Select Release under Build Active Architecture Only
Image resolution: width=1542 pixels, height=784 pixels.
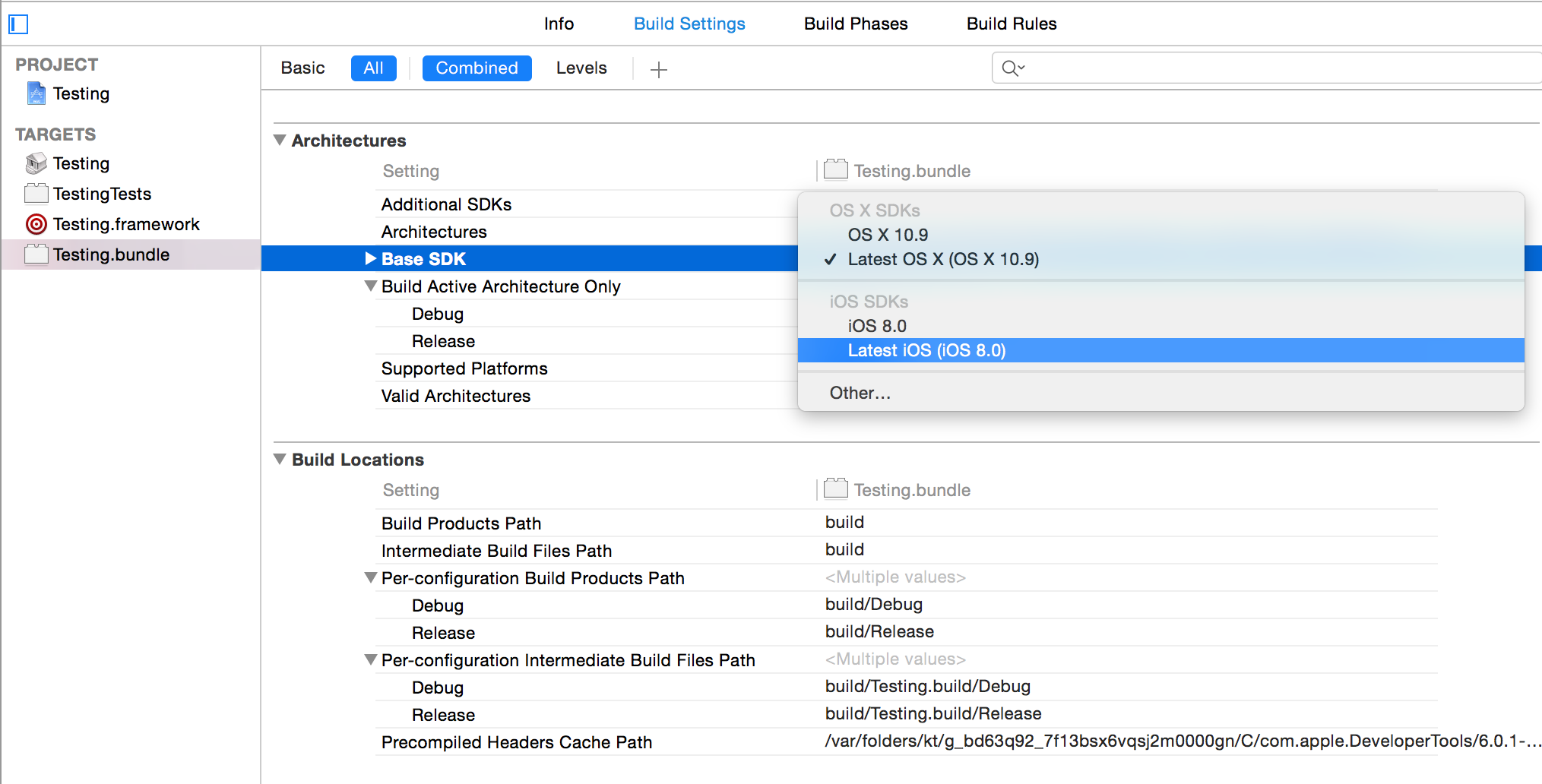[x=443, y=341]
